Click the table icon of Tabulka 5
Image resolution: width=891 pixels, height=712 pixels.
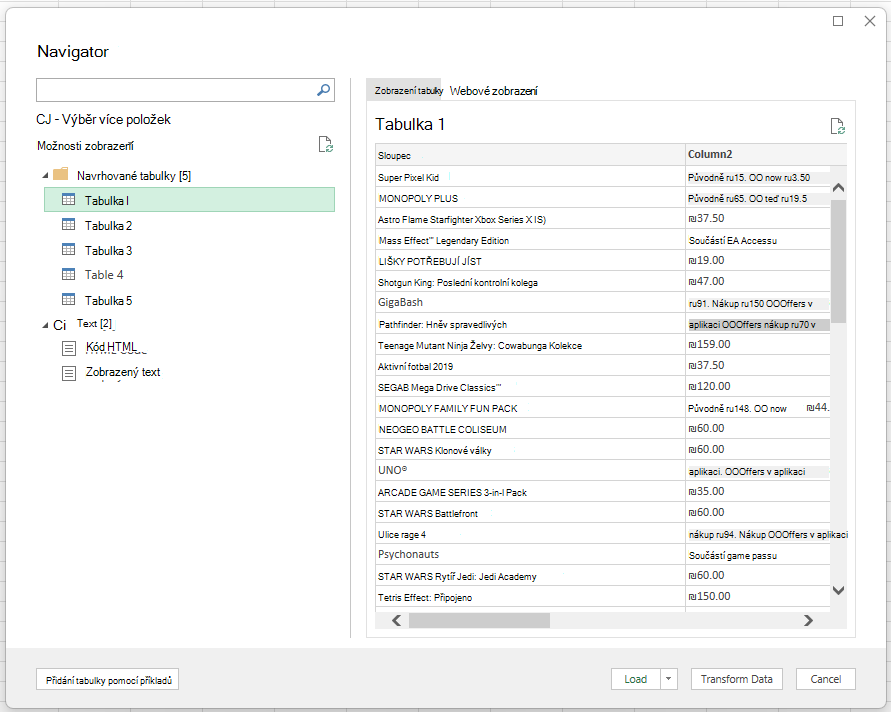point(68,299)
